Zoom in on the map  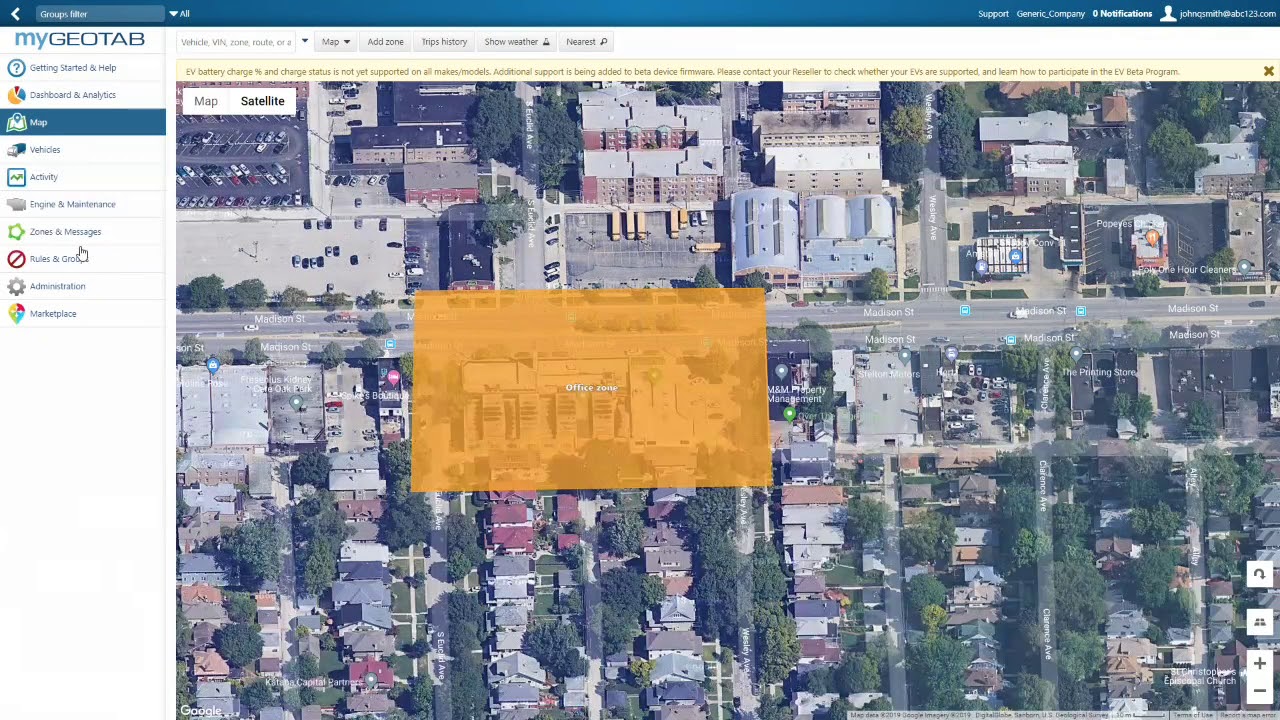pos(1259,664)
